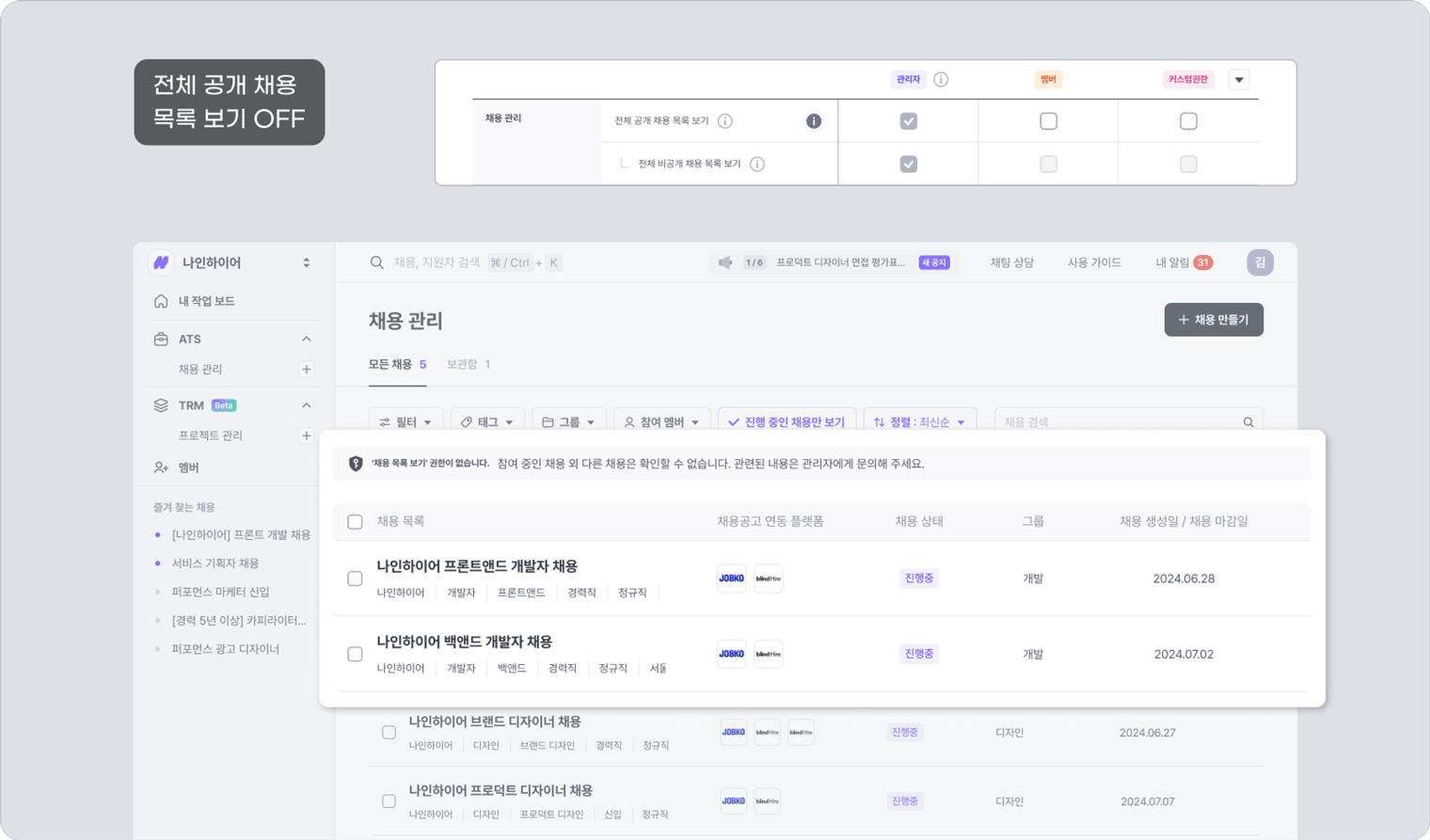Viewport: 1430px width, 840px height.
Task: Toggle 커스텀권한 checkbox for 전체 공개 채용 목록 보기
Action: point(1189,121)
